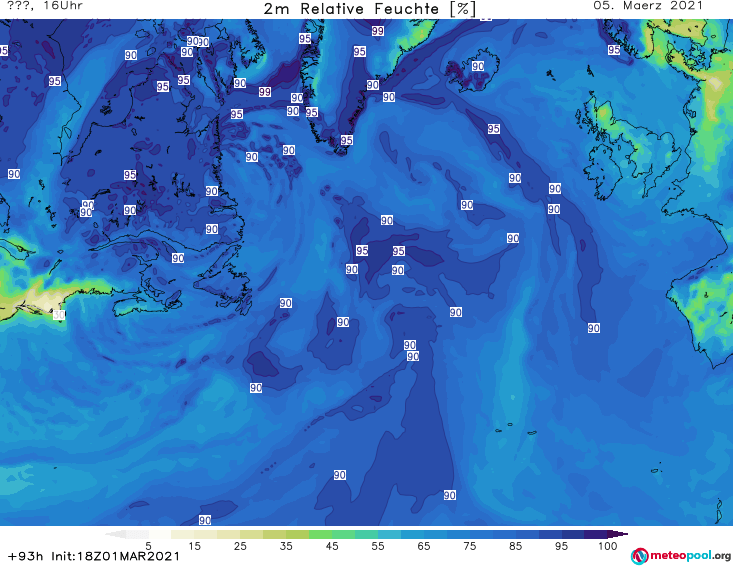Open the meteopool.org link text
This screenshot has height=566, width=733.
tap(690, 555)
